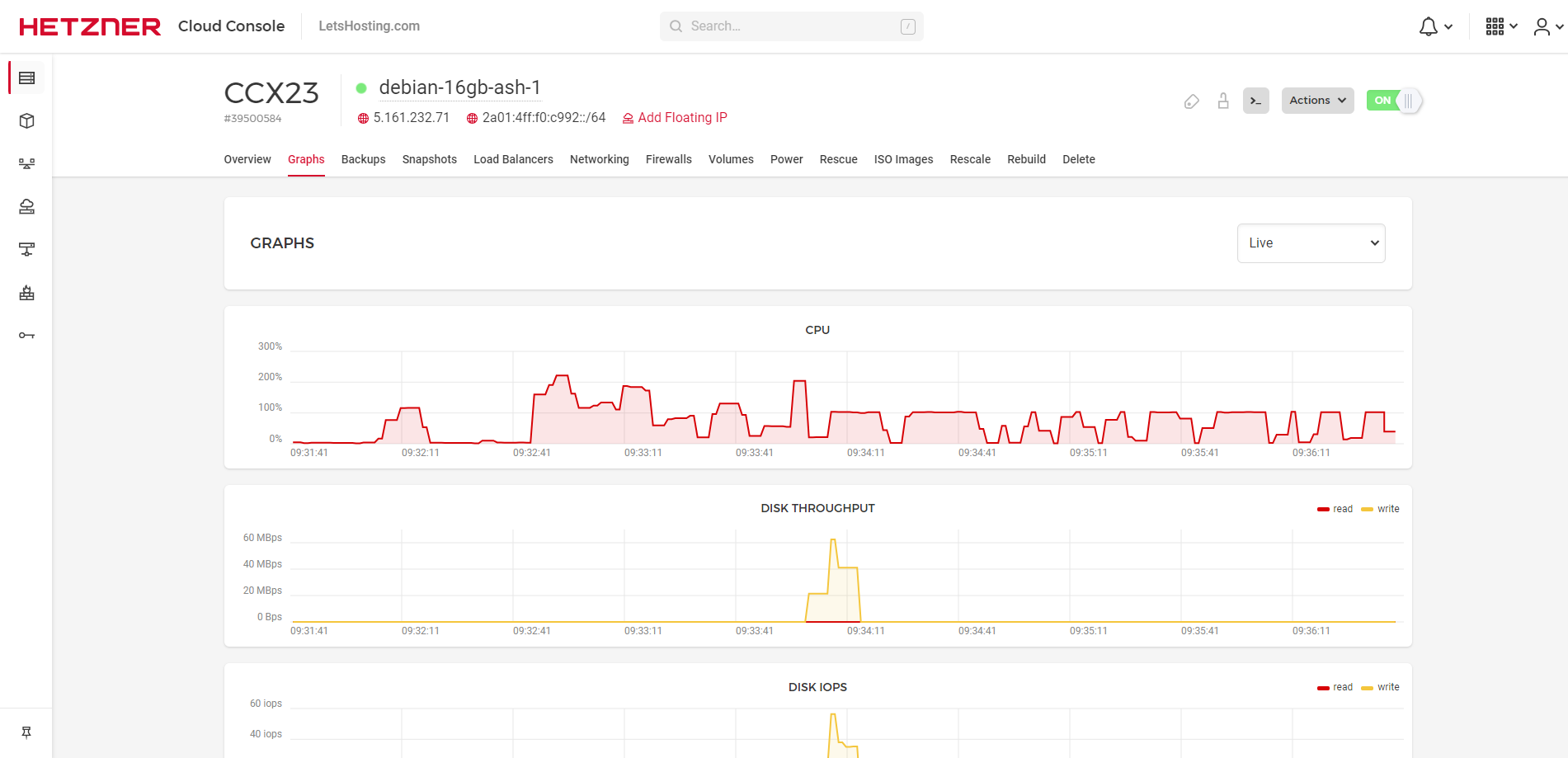
Task: Click the Disk Throughput write peak
Action: click(833, 540)
